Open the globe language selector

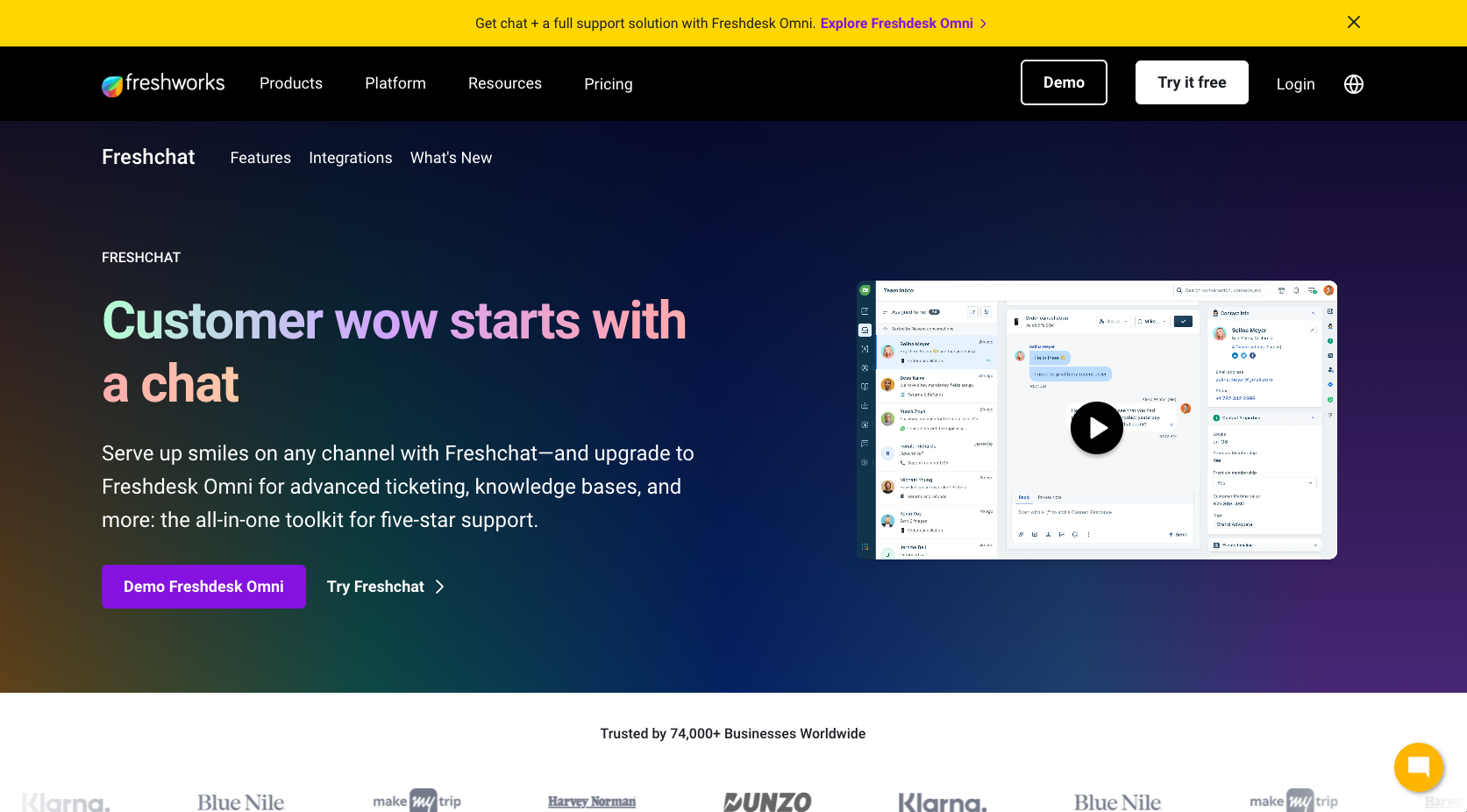(x=1353, y=84)
